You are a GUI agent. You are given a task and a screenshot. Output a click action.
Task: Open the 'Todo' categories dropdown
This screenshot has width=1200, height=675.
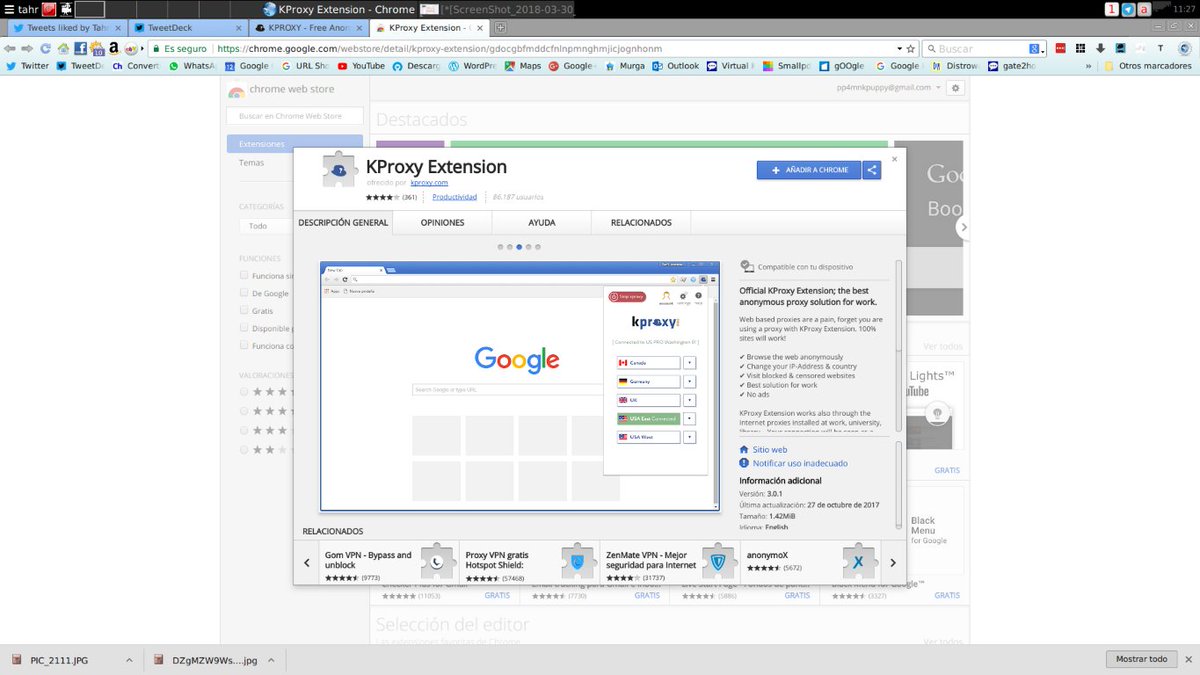coord(266,226)
